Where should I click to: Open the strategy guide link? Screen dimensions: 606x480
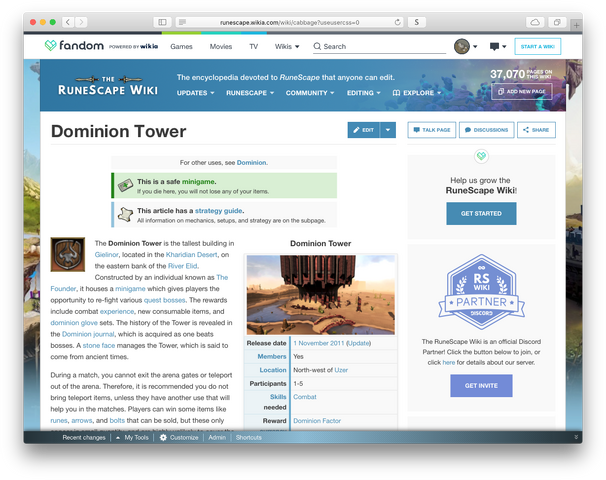(218, 211)
